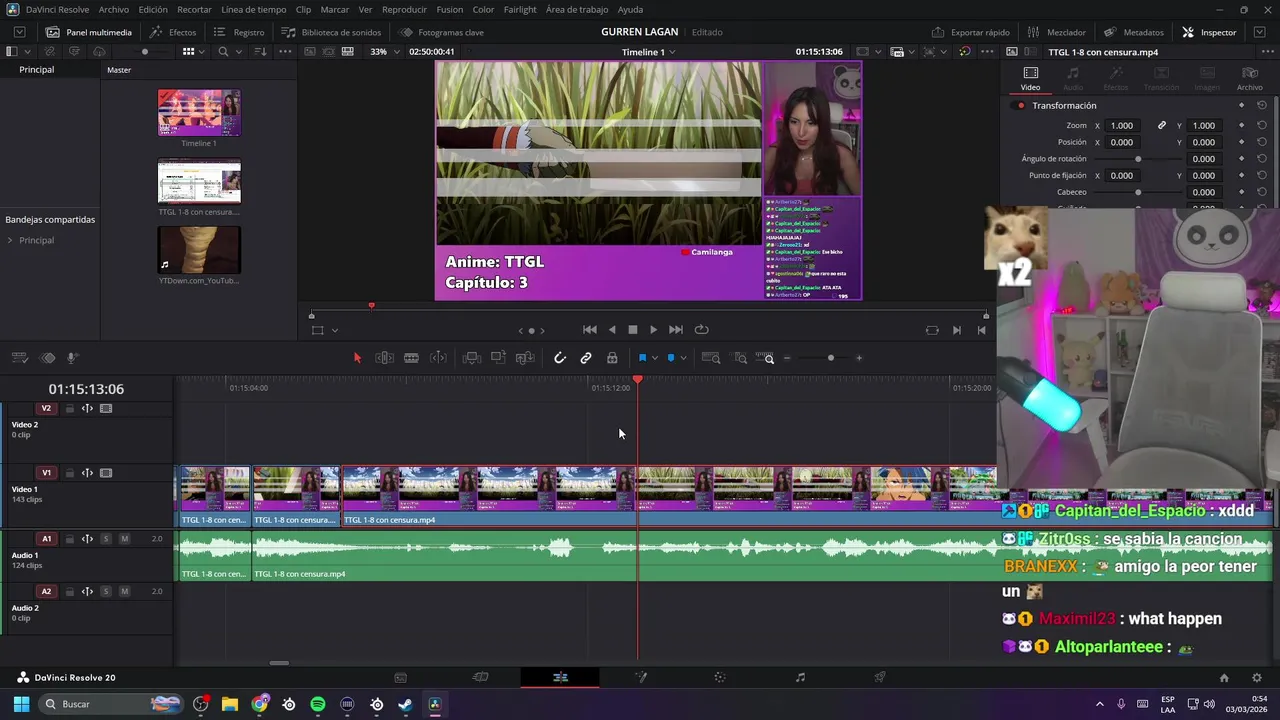
Task: Zoom out timeline with minus button
Action: 787,358
